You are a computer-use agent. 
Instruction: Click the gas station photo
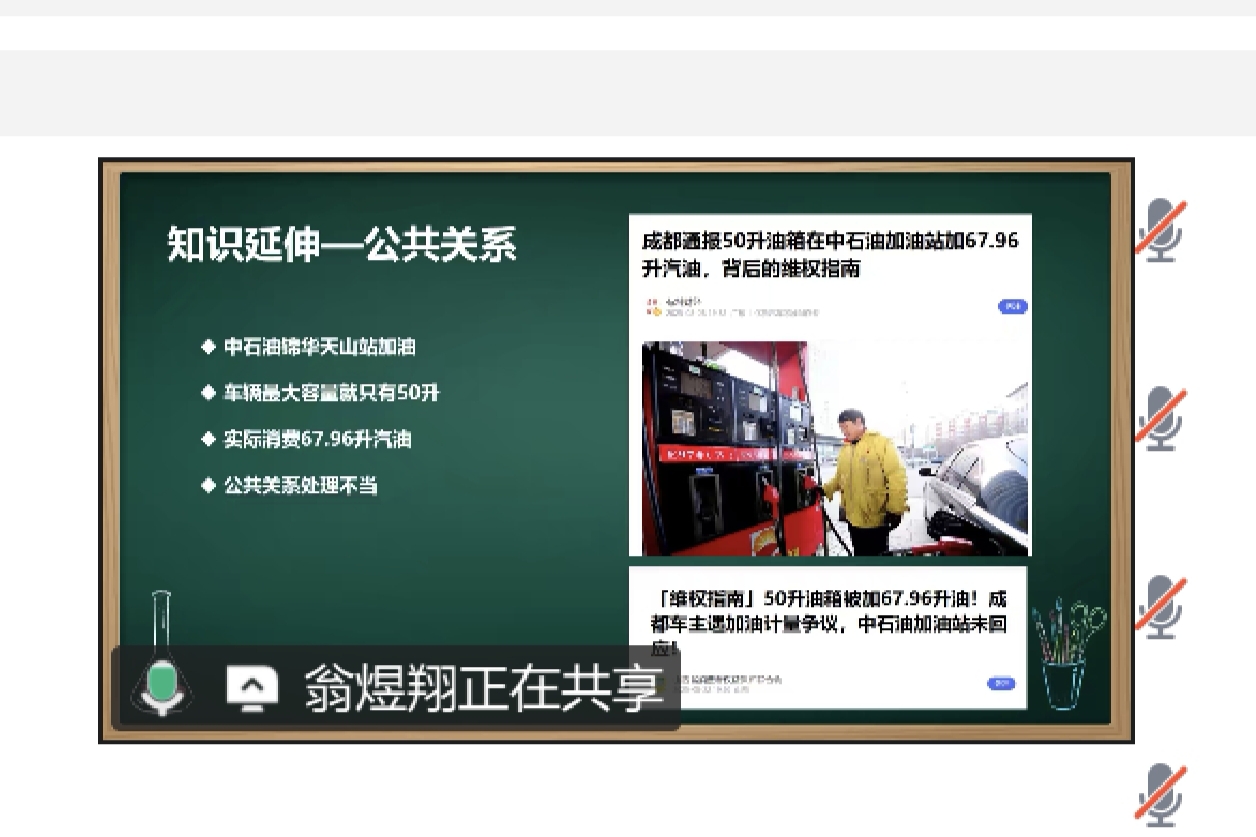coord(829,448)
